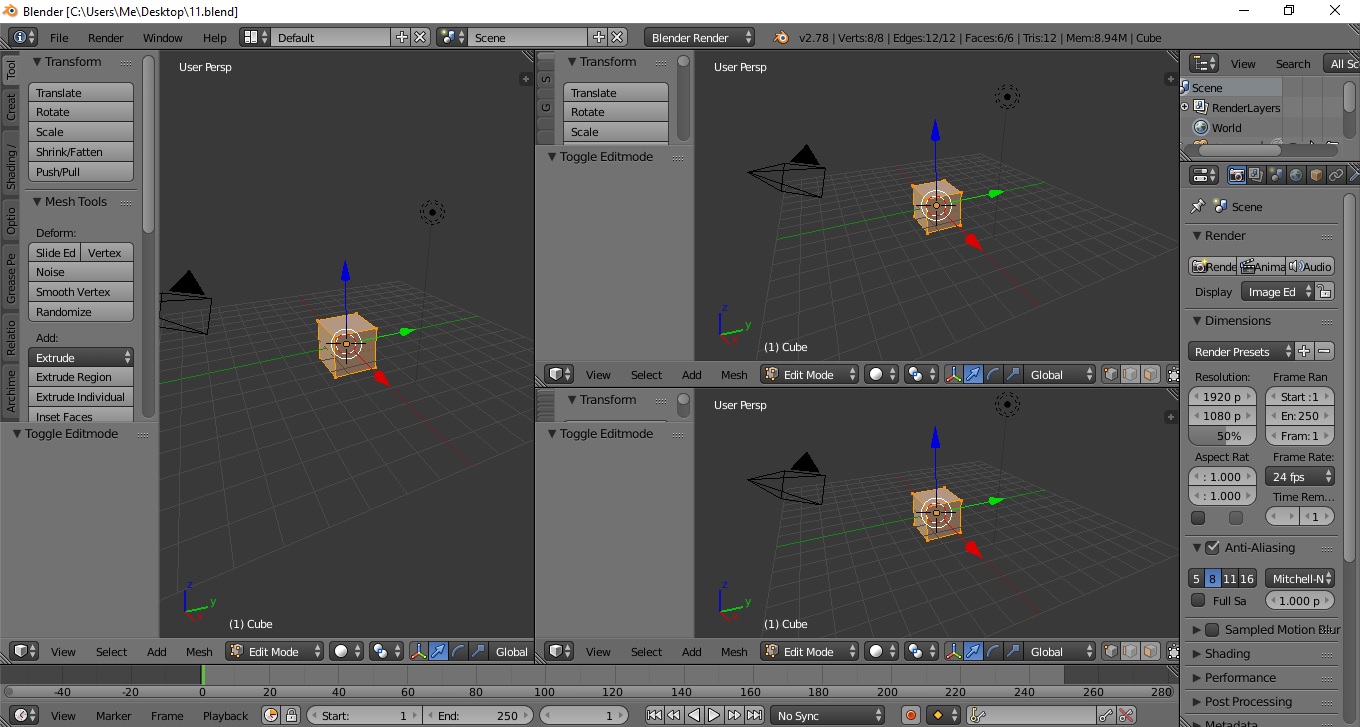1360x727 pixels.
Task: Switch to the Object properties tab icon
Action: click(1316, 175)
